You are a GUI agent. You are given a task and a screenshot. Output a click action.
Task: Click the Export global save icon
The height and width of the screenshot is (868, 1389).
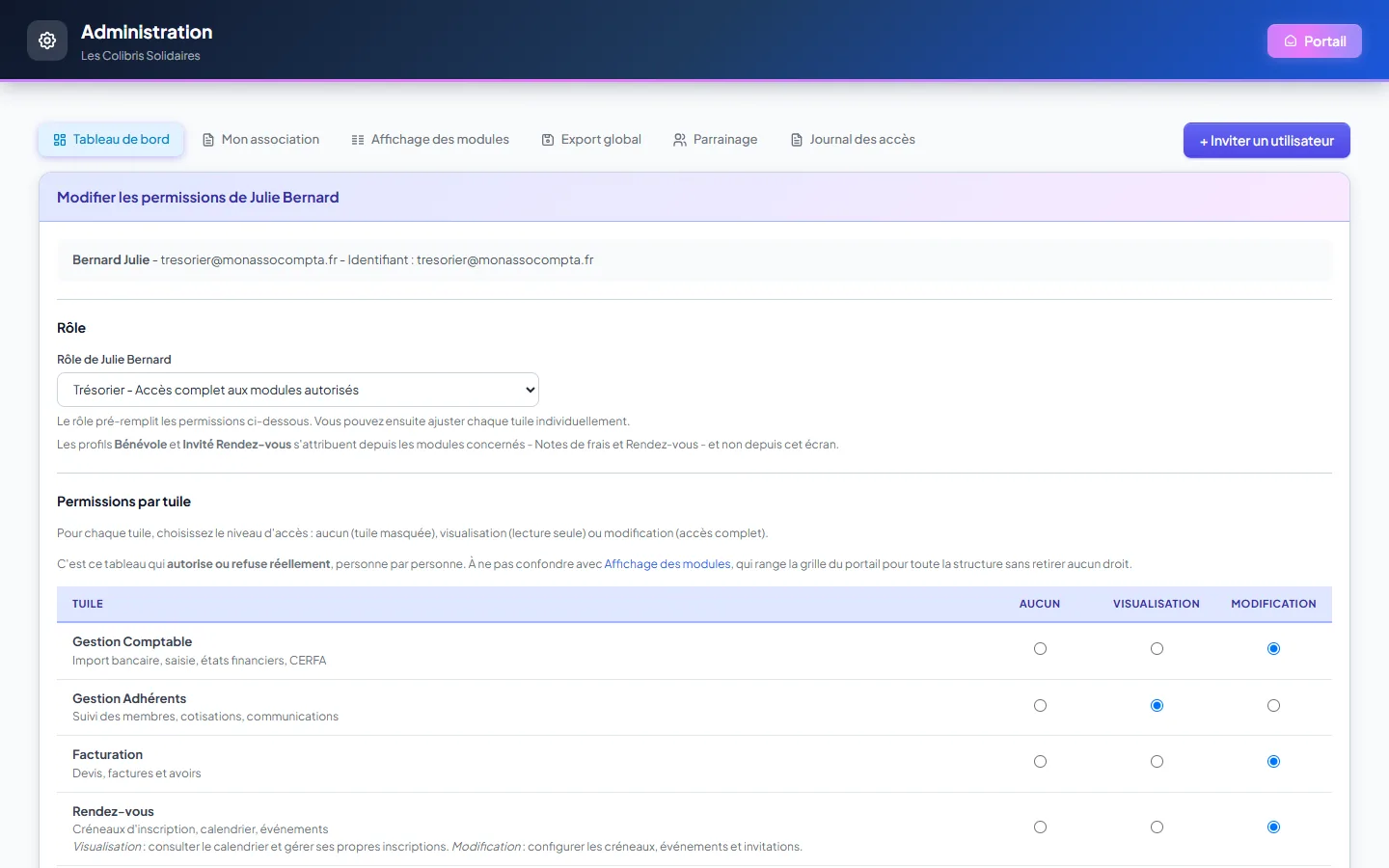548,140
